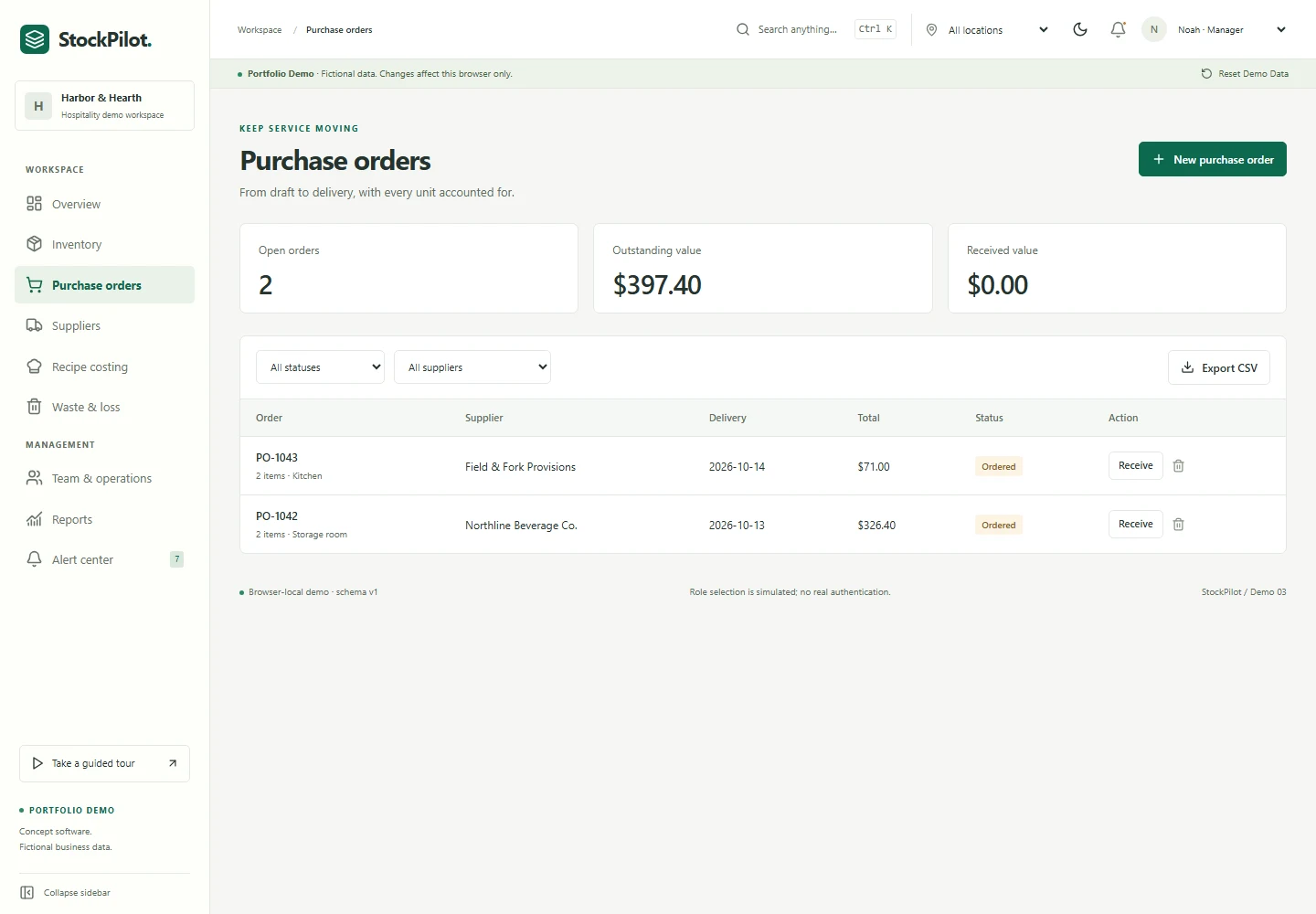
Task: Click the $71.00 total
Action: tap(874, 467)
